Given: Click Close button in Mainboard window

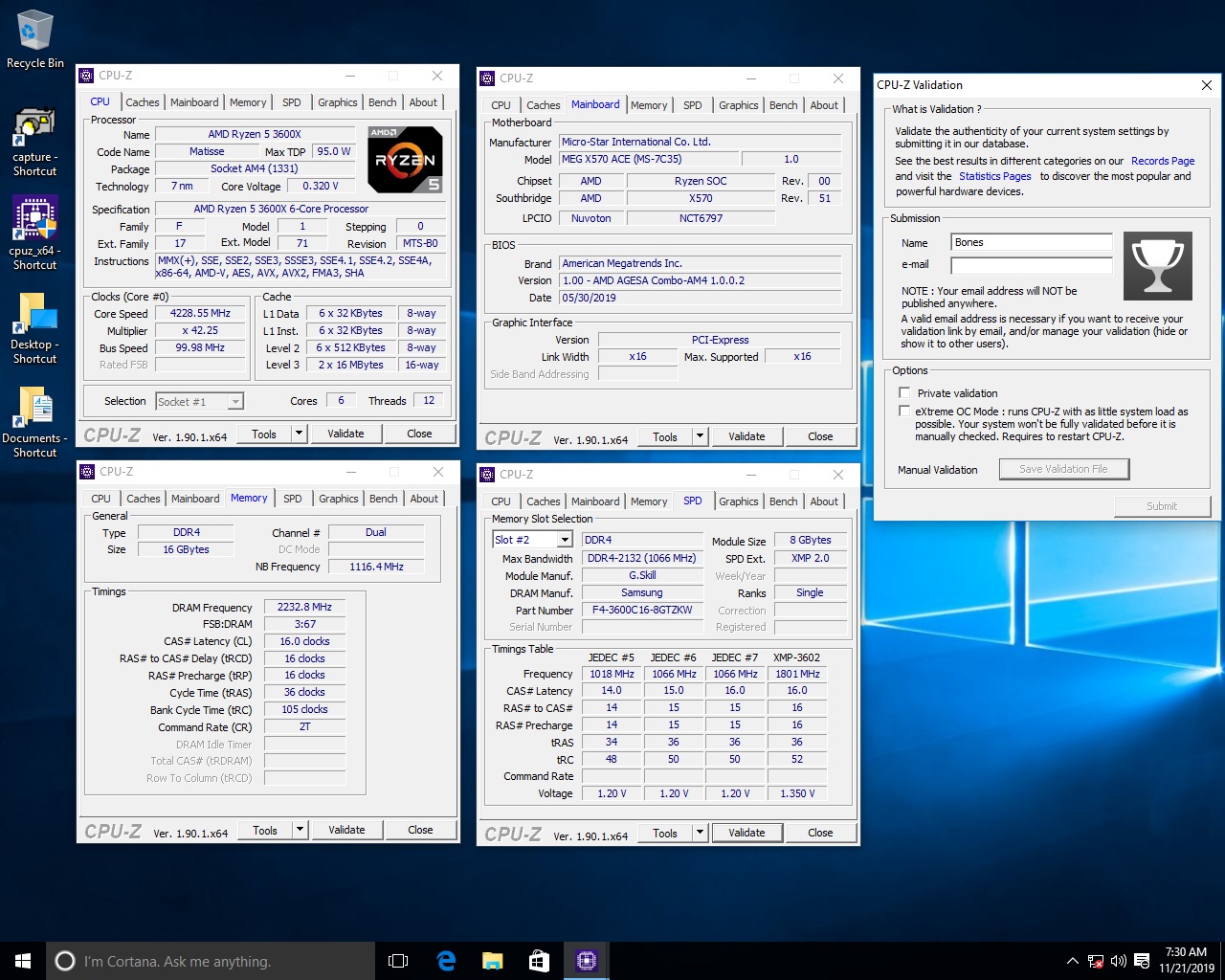Looking at the screenshot, I should 820,436.
